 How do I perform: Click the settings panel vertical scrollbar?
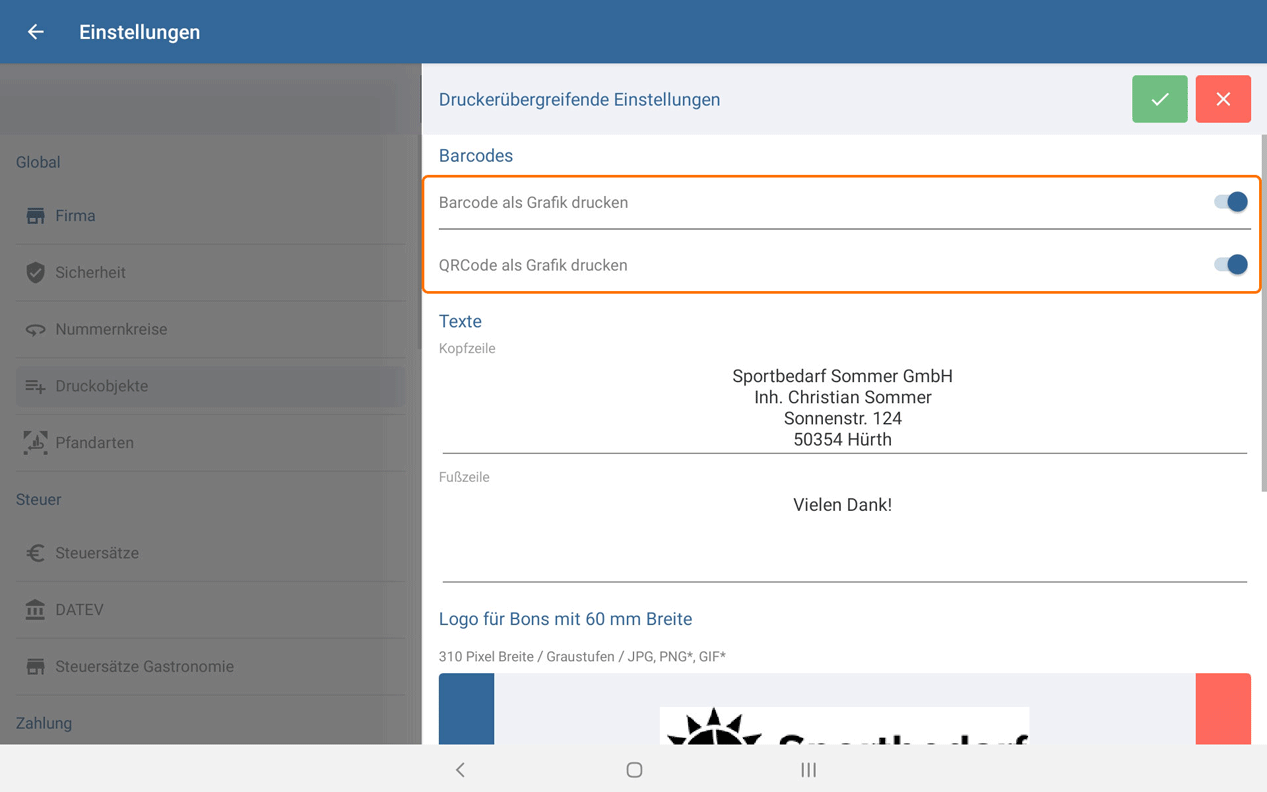(x=1263, y=313)
